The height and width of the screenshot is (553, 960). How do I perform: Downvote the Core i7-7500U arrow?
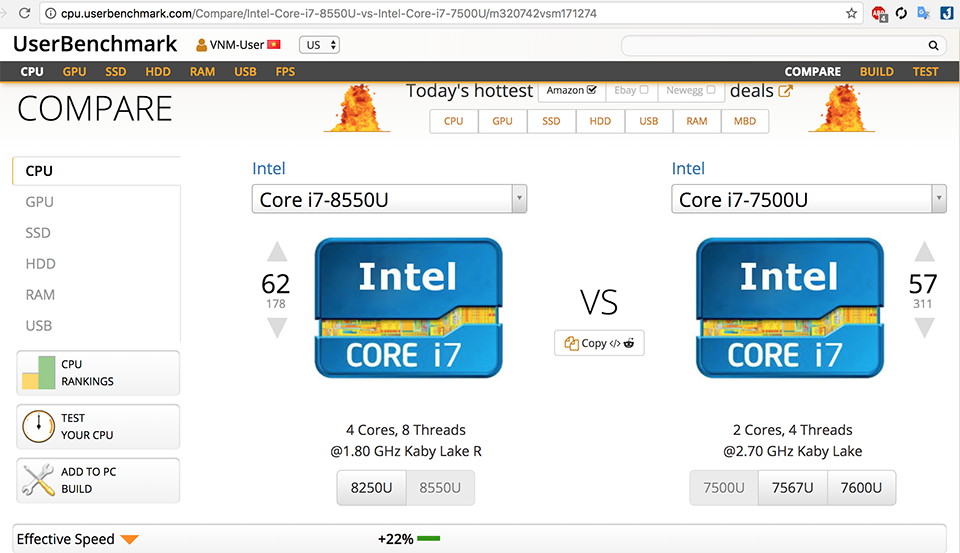924,328
